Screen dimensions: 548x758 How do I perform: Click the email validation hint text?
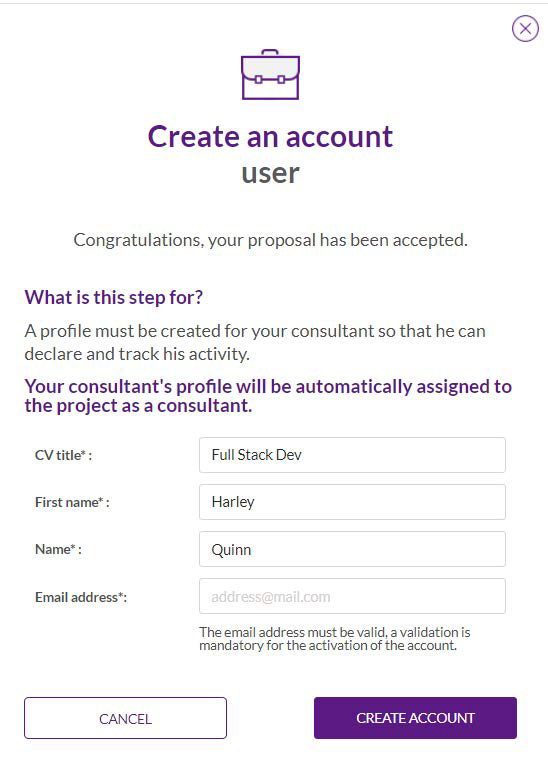click(334, 639)
